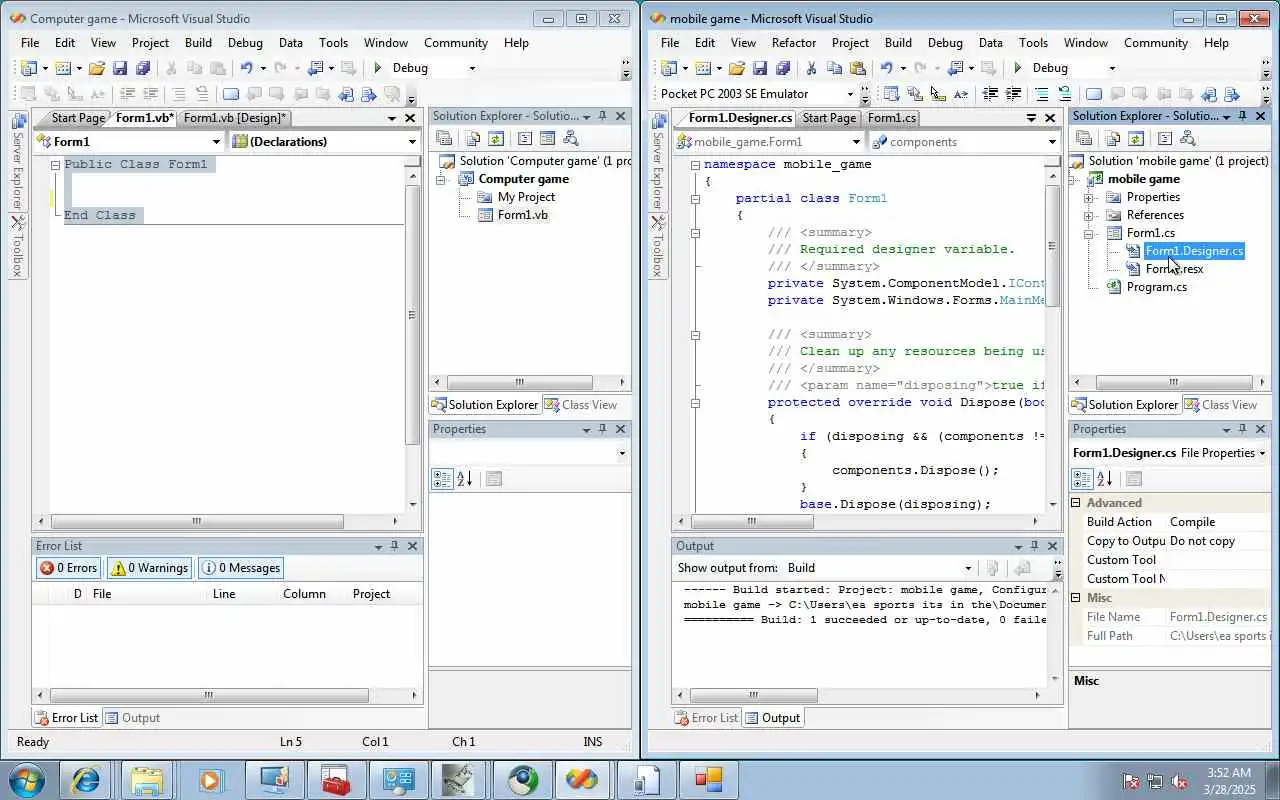
Task: Pin Output panel in mobile game window
Action: coord(1034,546)
